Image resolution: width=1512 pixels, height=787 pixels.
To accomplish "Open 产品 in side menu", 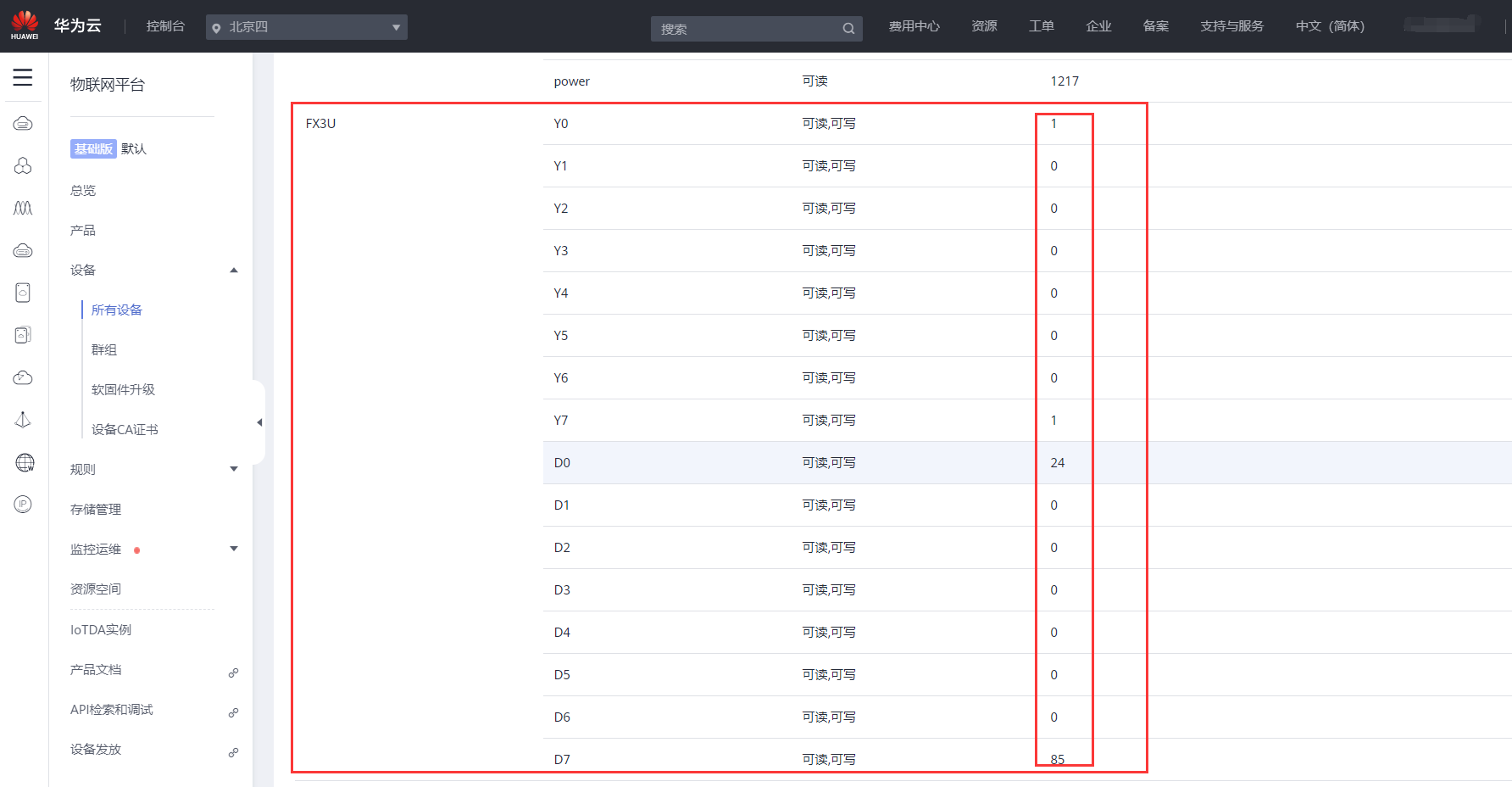I will (x=83, y=231).
